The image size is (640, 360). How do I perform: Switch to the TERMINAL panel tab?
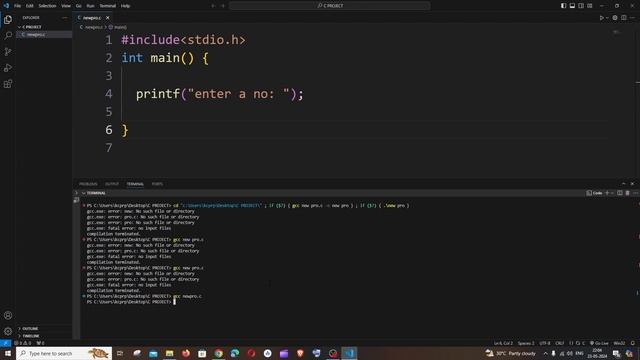135,184
